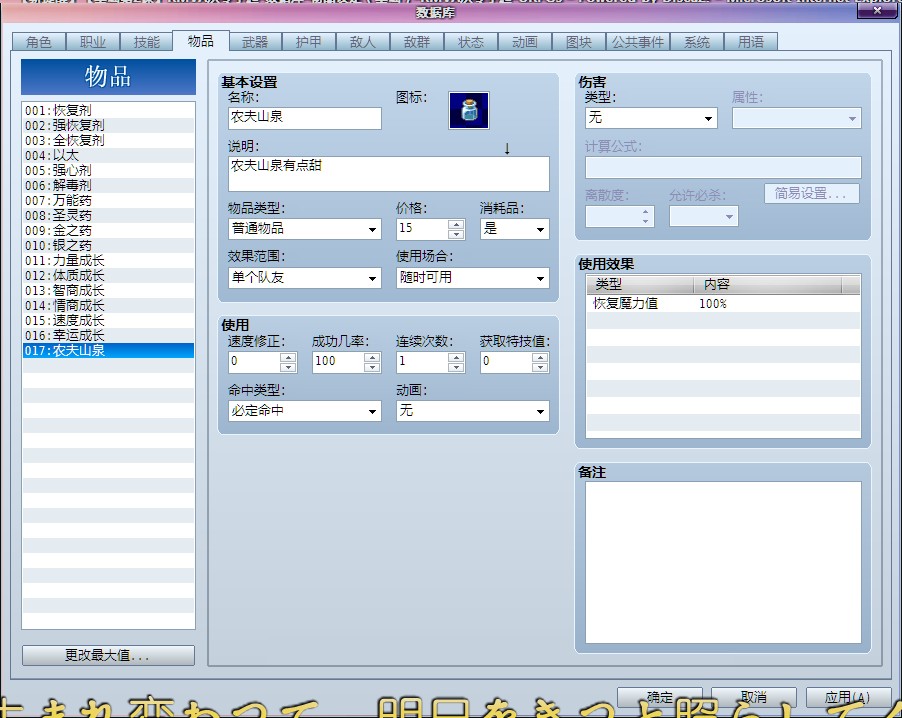Open the 物品类型 dropdown
This screenshot has width=902, height=718.
pyautogui.click(x=371, y=228)
